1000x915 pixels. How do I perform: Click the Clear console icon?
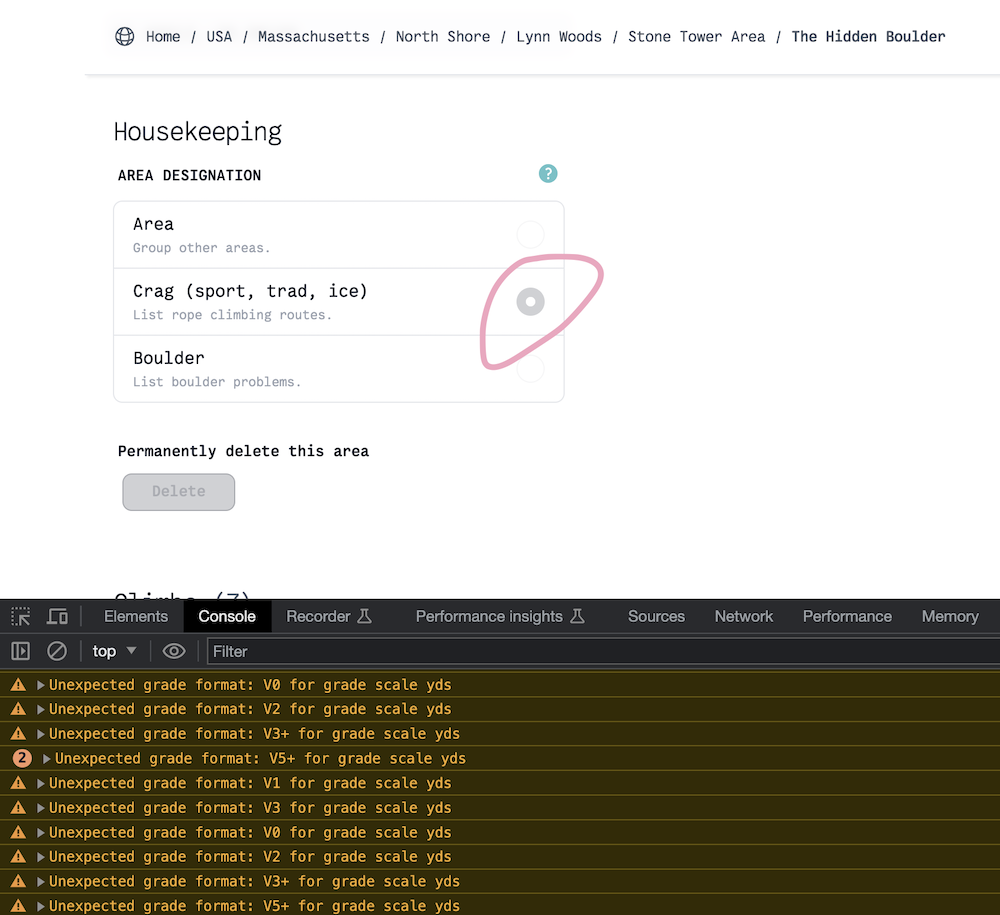coord(57,651)
